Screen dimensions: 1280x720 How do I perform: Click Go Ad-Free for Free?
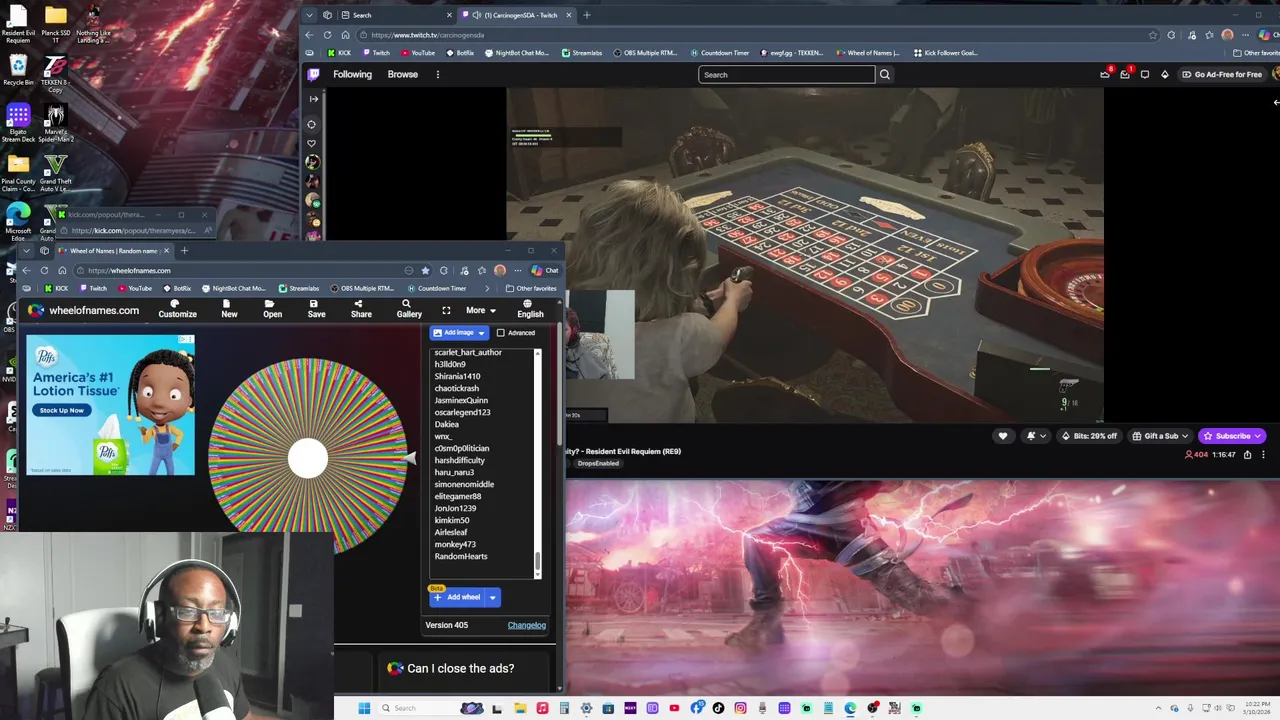click(1222, 74)
